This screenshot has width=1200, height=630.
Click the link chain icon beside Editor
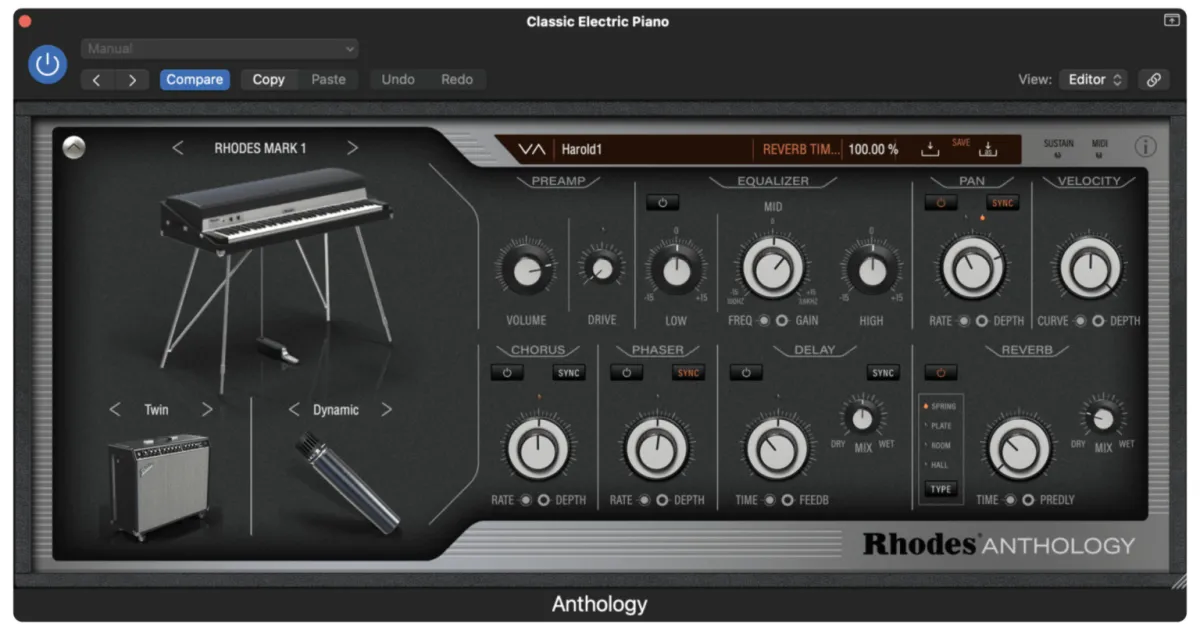(1154, 80)
